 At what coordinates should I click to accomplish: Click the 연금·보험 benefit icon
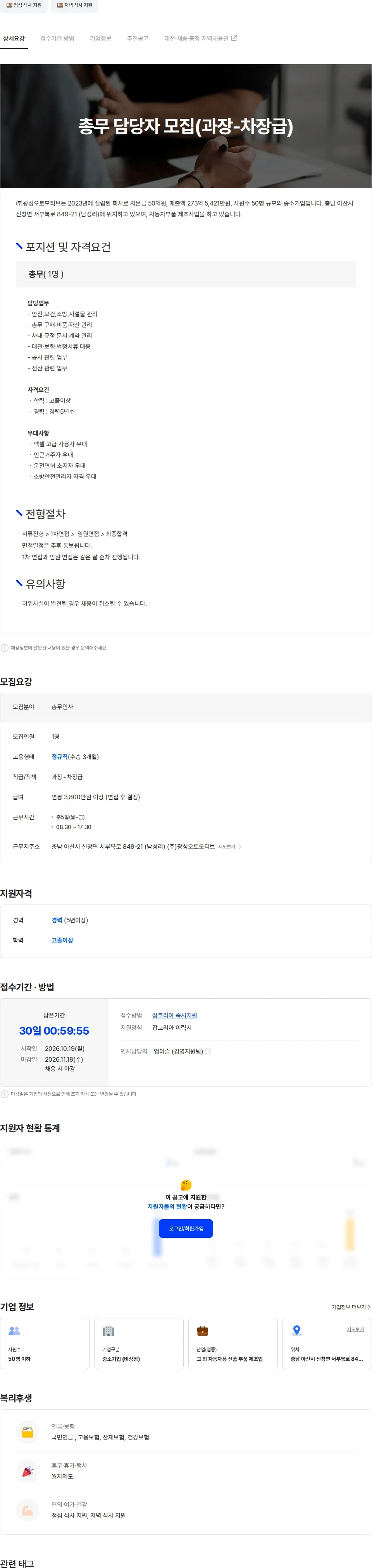(28, 1432)
